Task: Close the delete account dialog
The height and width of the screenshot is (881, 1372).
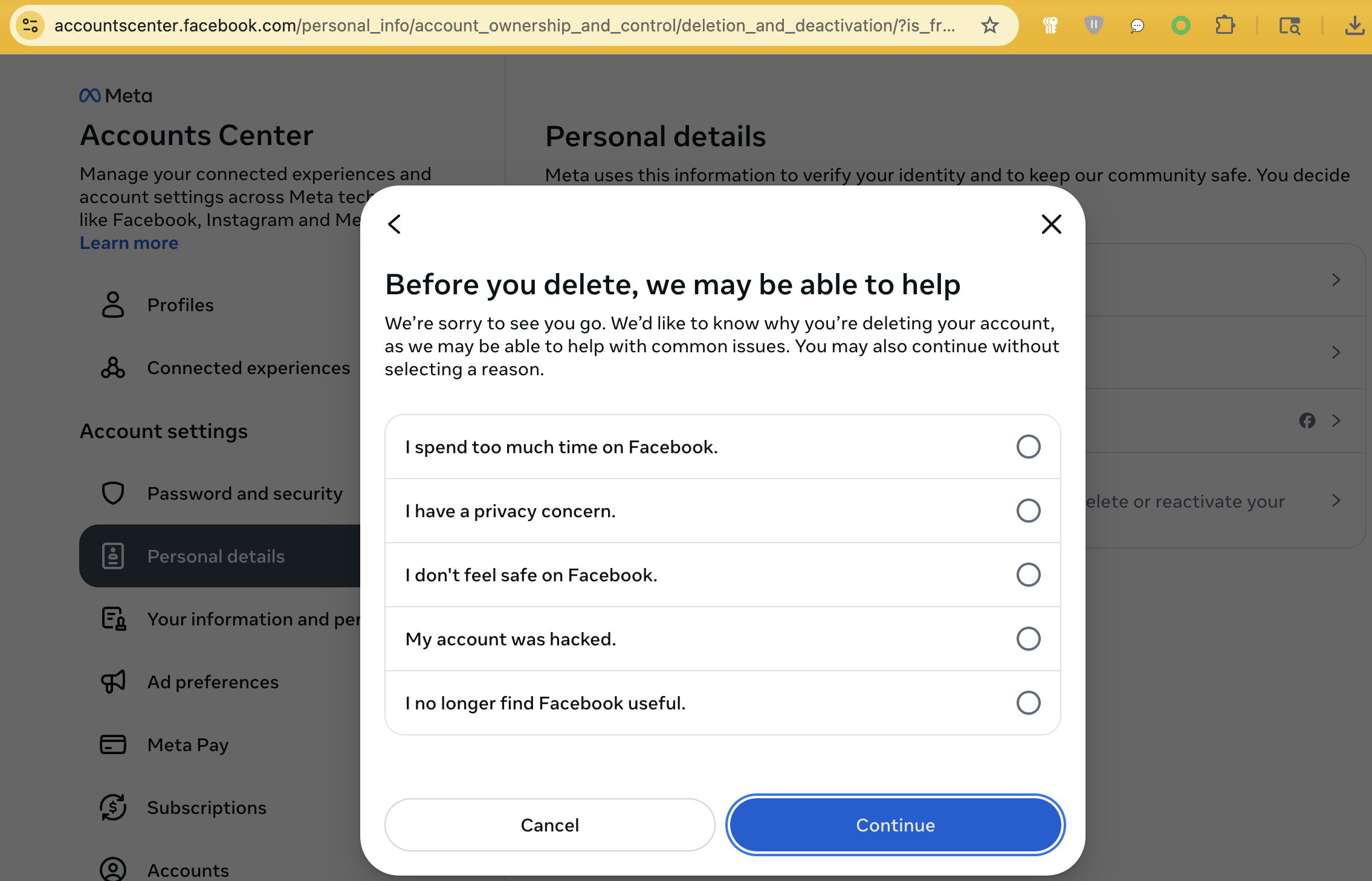Action: [x=1051, y=224]
